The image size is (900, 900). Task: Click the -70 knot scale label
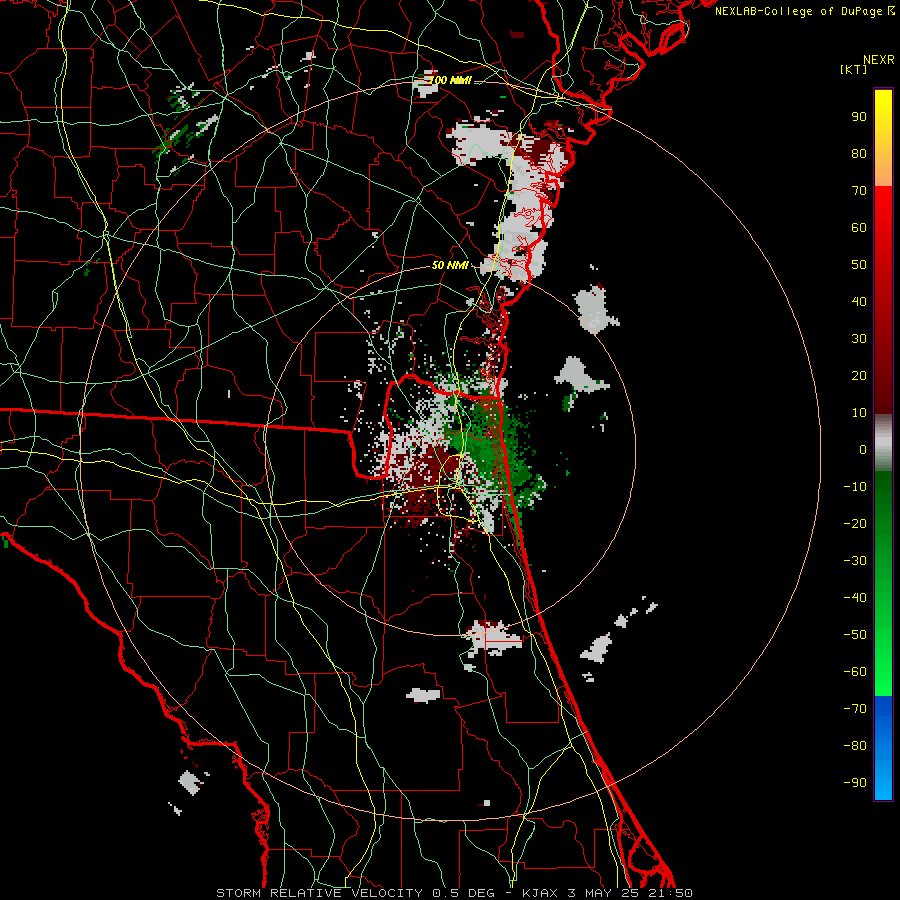point(855,709)
